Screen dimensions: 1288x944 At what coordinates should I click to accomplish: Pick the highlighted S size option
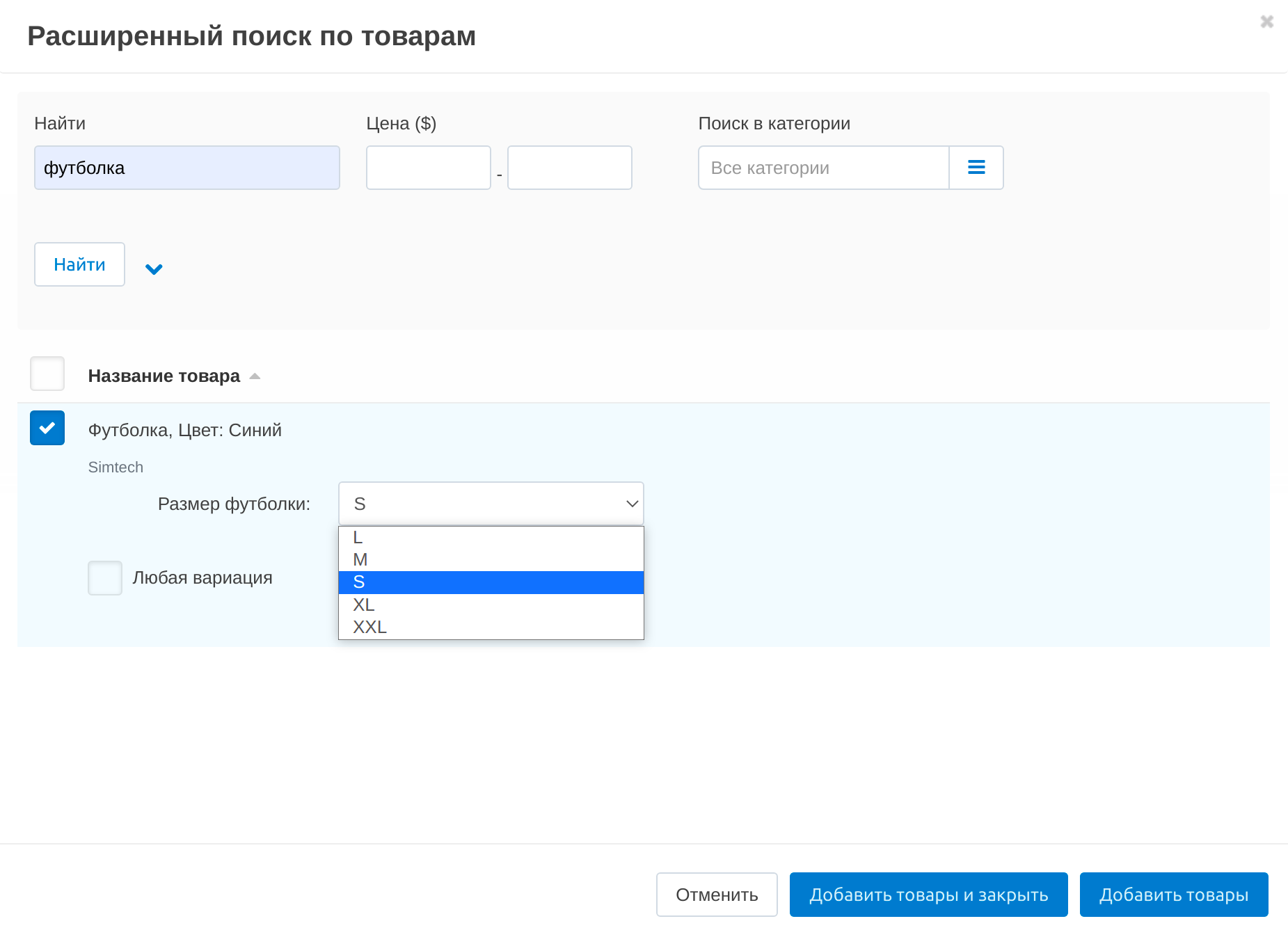pos(491,582)
